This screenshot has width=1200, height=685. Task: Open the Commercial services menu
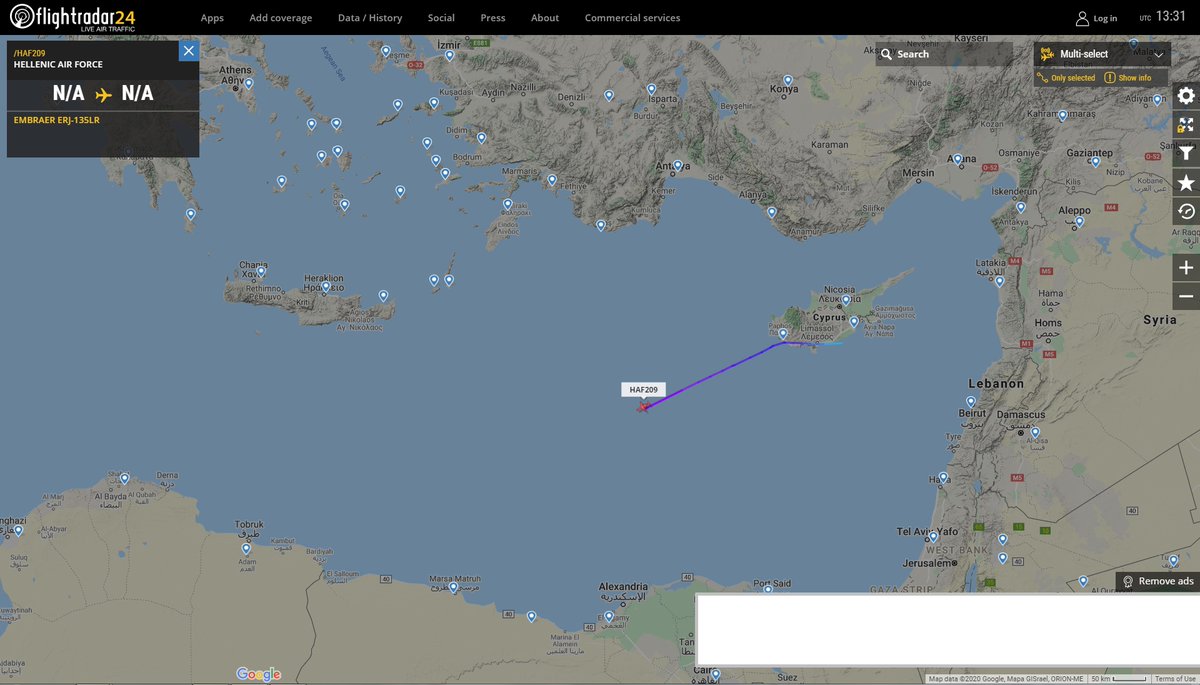(632, 18)
